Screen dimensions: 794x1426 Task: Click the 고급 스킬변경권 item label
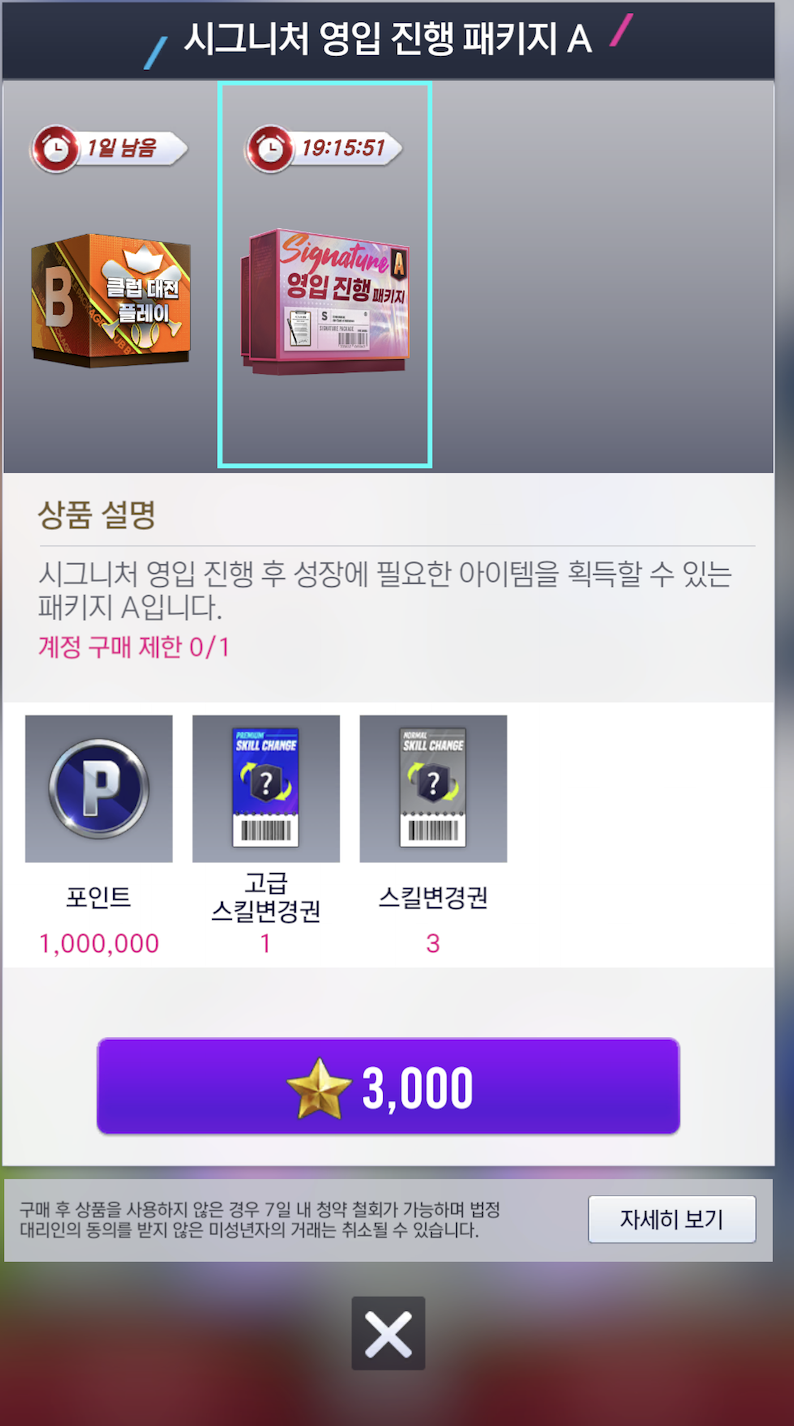266,897
